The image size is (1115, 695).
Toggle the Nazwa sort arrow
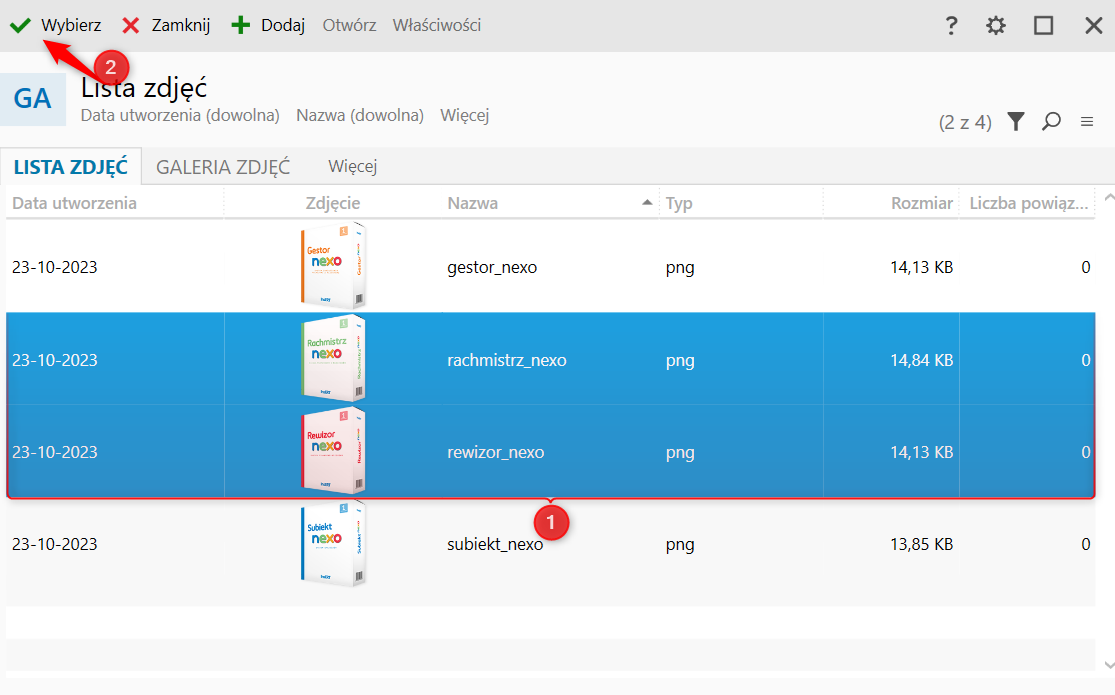click(x=647, y=203)
